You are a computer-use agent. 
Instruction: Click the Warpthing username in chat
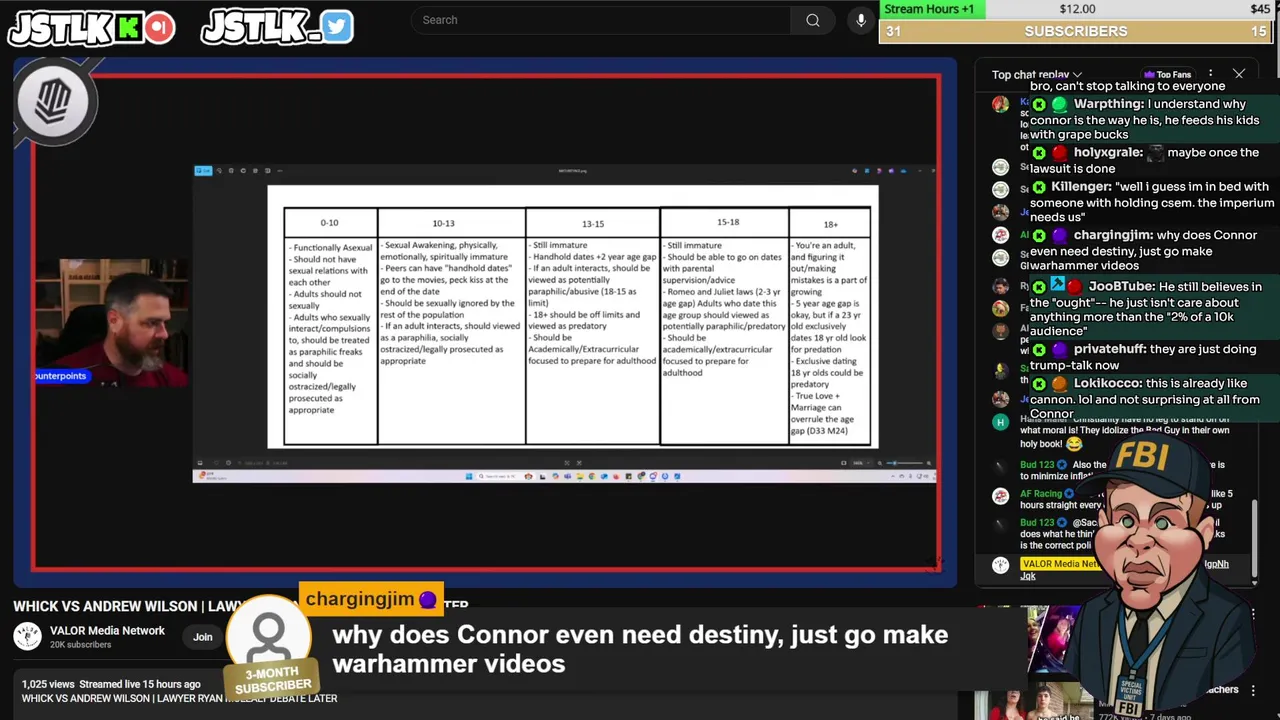(1109, 104)
